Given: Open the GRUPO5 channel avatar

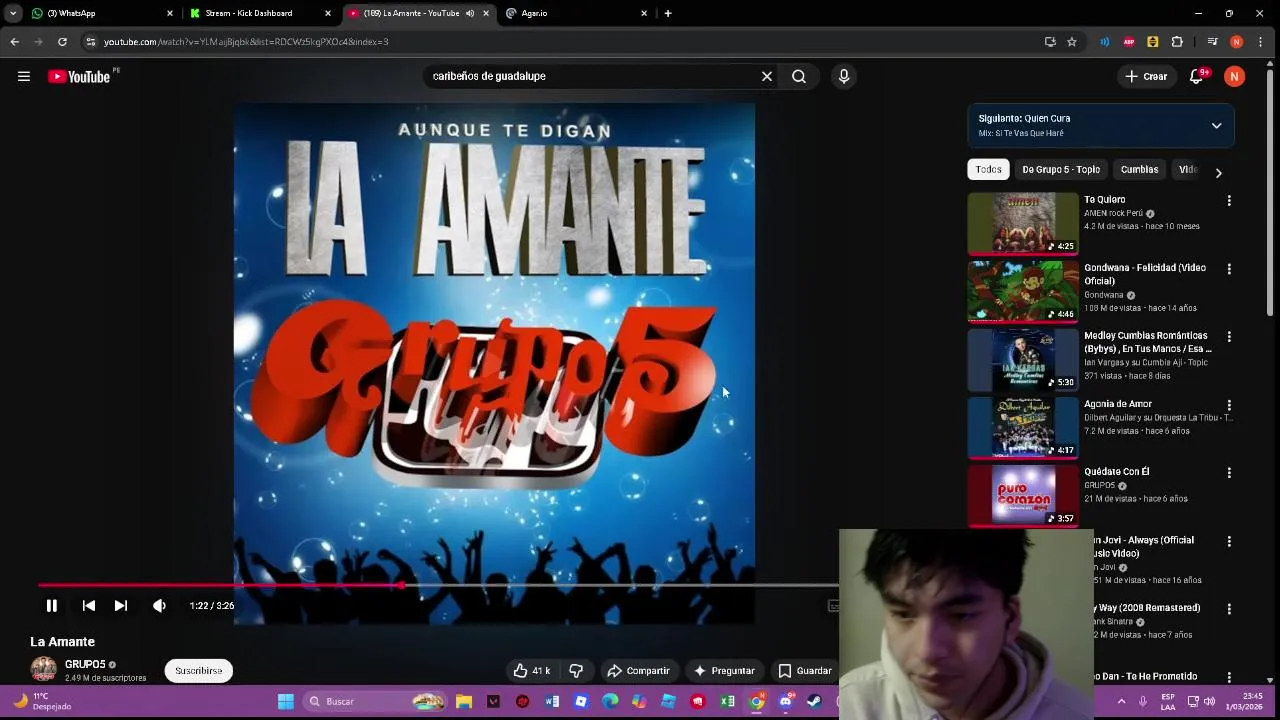Looking at the screenshot, I should (x=43, y=669).
